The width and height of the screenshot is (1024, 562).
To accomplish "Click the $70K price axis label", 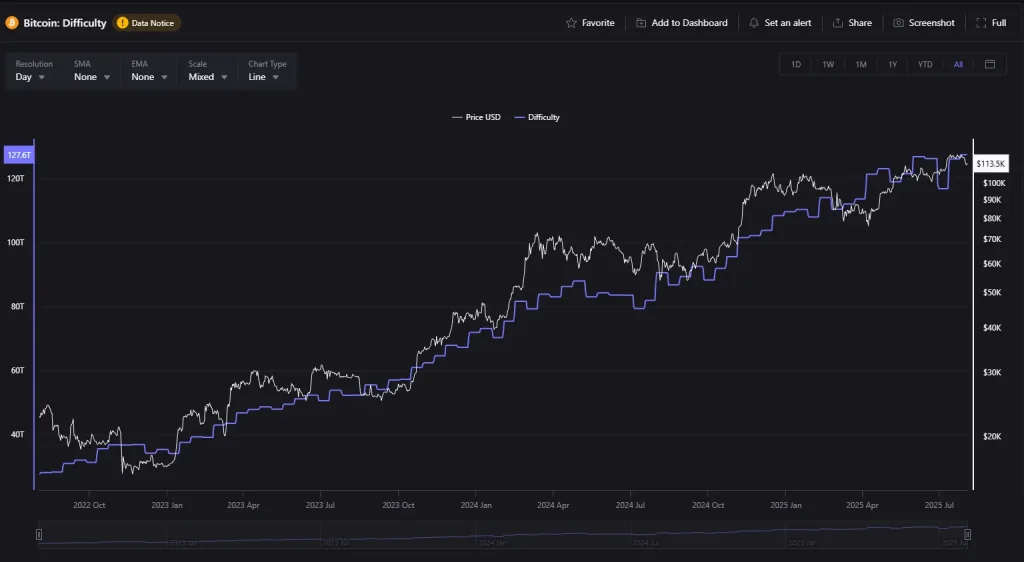I will tap(992, 240).
